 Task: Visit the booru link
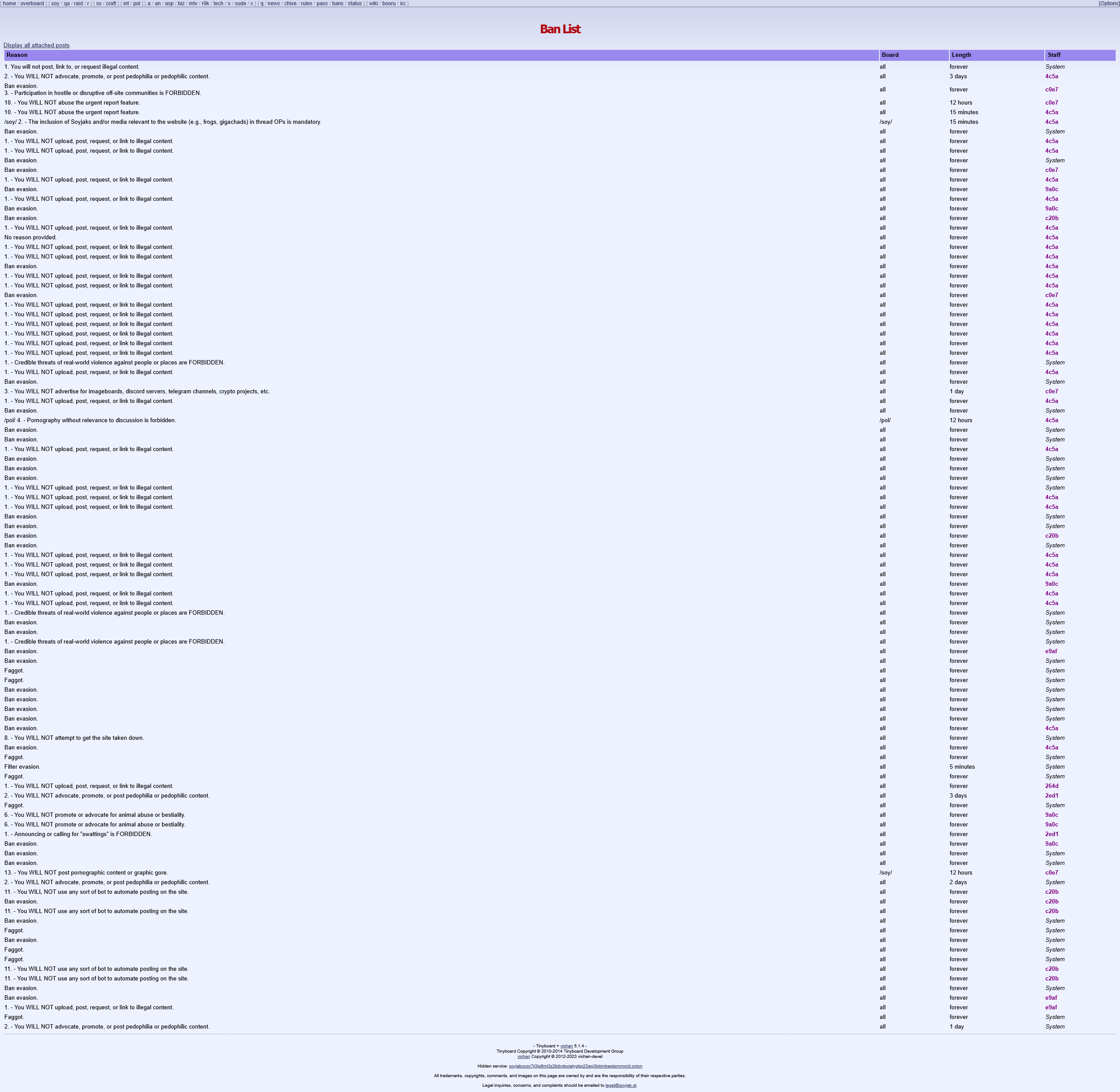[389, 3]
